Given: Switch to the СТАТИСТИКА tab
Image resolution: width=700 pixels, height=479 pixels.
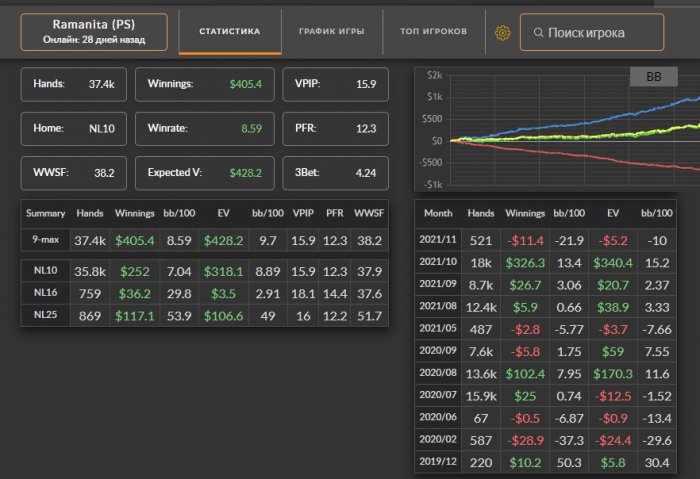Looking at the screenshot, I should tap(229, 32).
